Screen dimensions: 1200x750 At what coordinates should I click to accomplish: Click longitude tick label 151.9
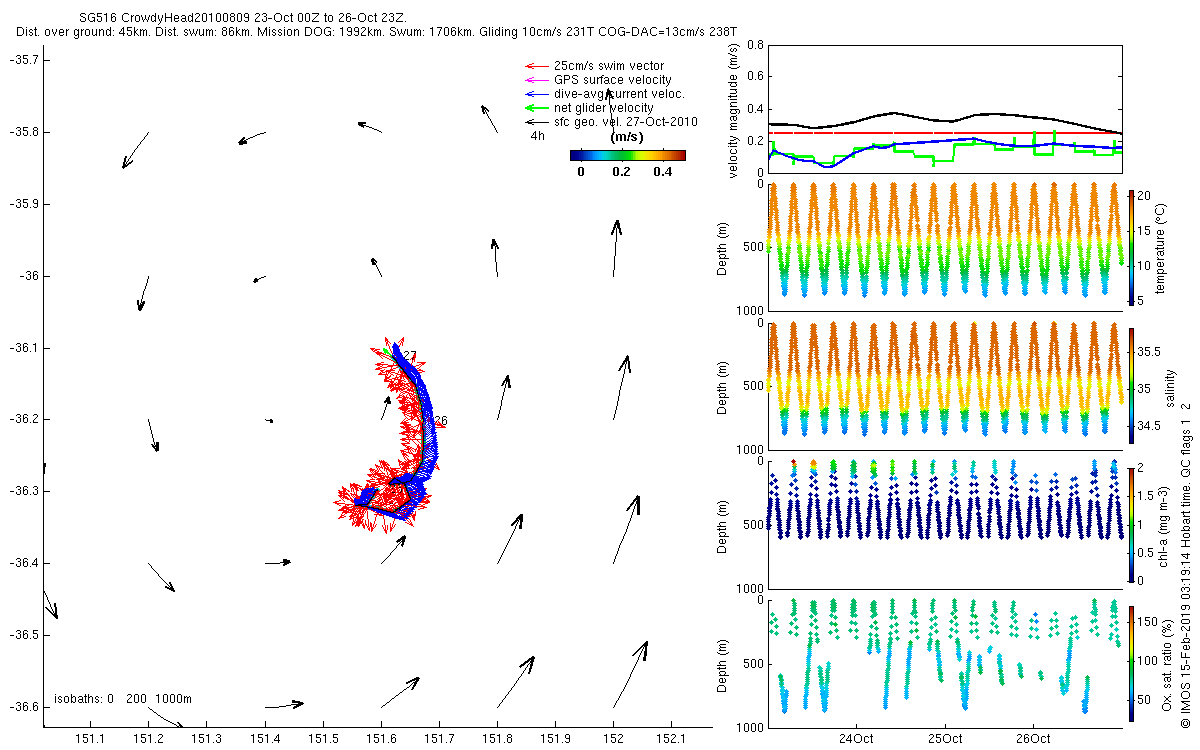click(x=555, y=738)
